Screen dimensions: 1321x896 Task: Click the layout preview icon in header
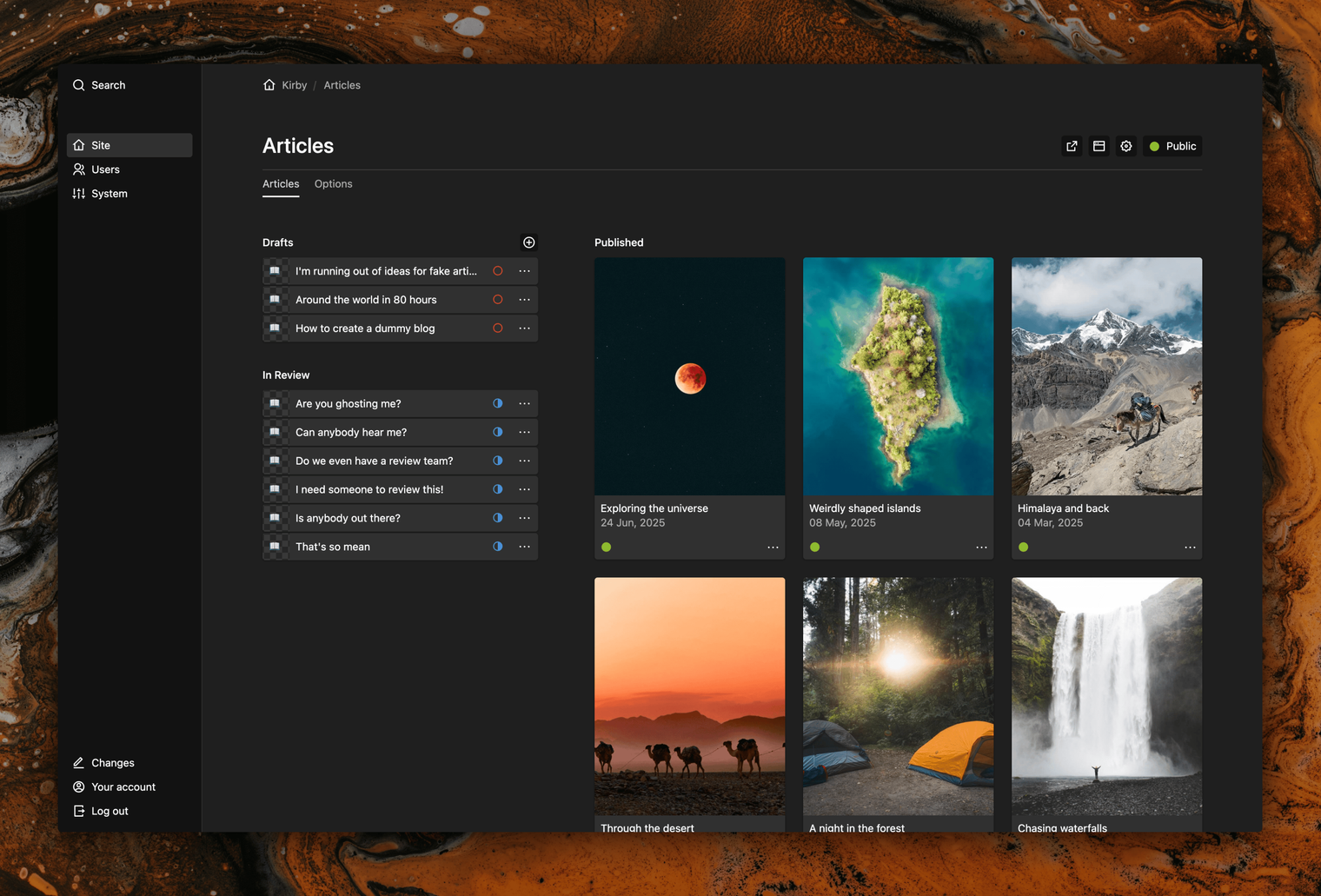coord(1099,146)
